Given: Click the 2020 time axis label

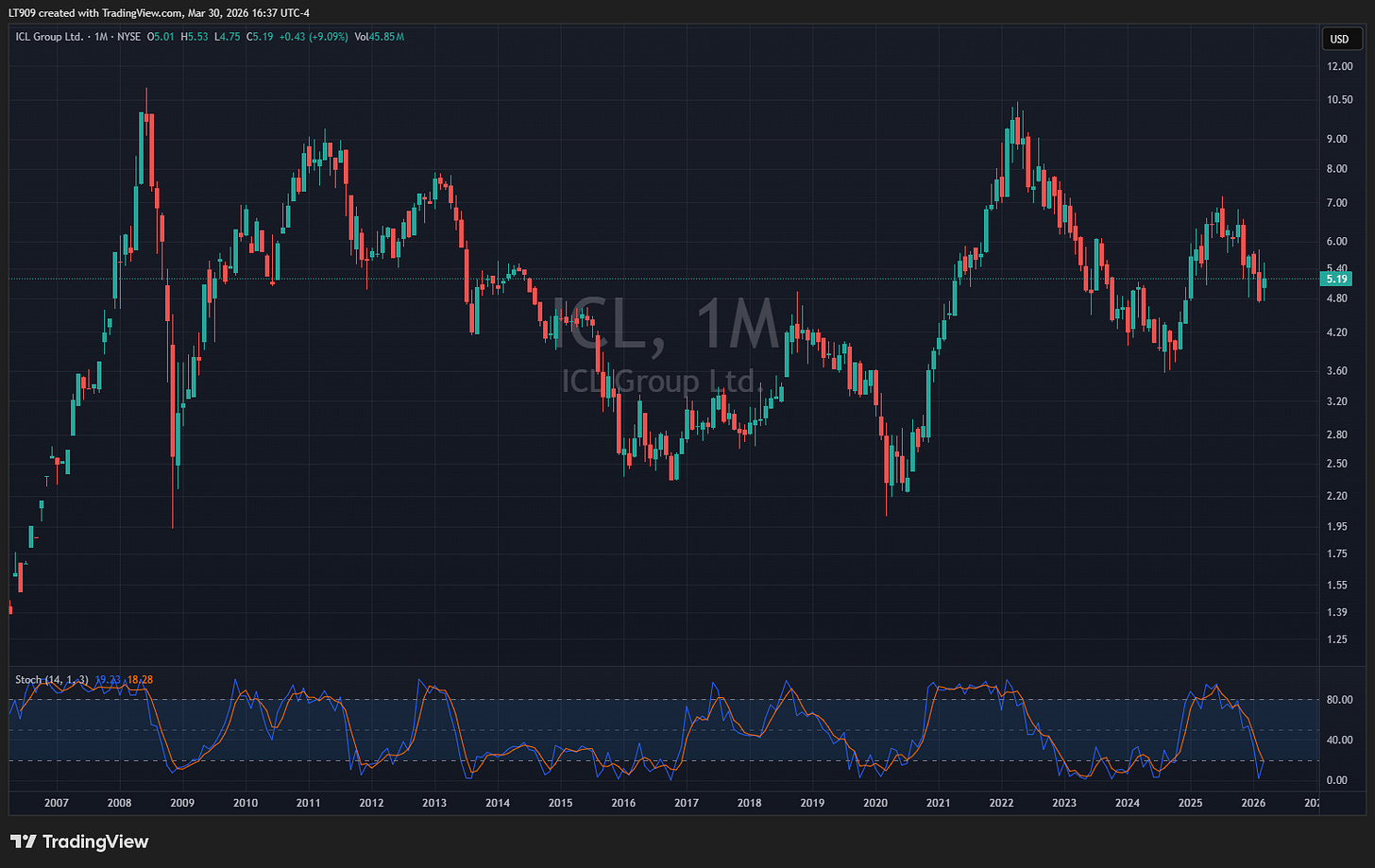Looking at the screenshot, I should click(x=875, y=804).
